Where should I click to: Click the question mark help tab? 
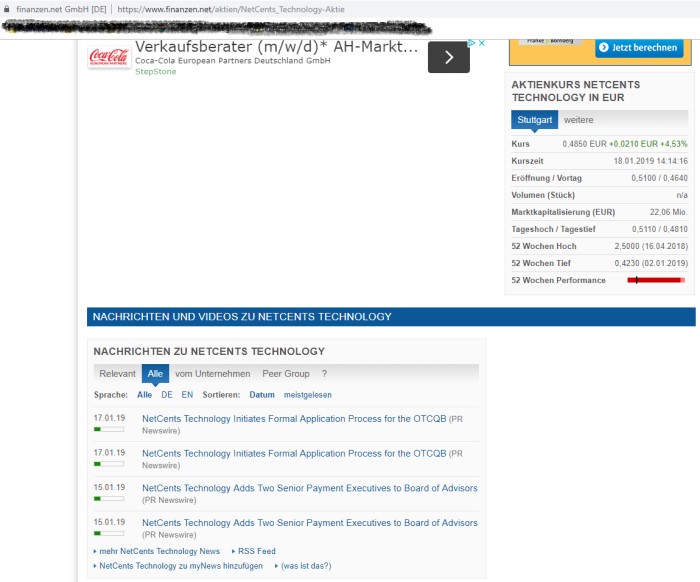point(325,374)
